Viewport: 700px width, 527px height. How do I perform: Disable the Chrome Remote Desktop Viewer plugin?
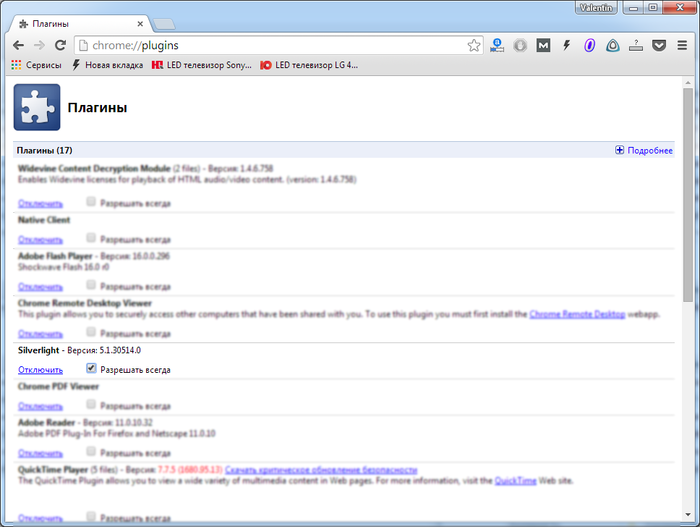click(40, 334)
